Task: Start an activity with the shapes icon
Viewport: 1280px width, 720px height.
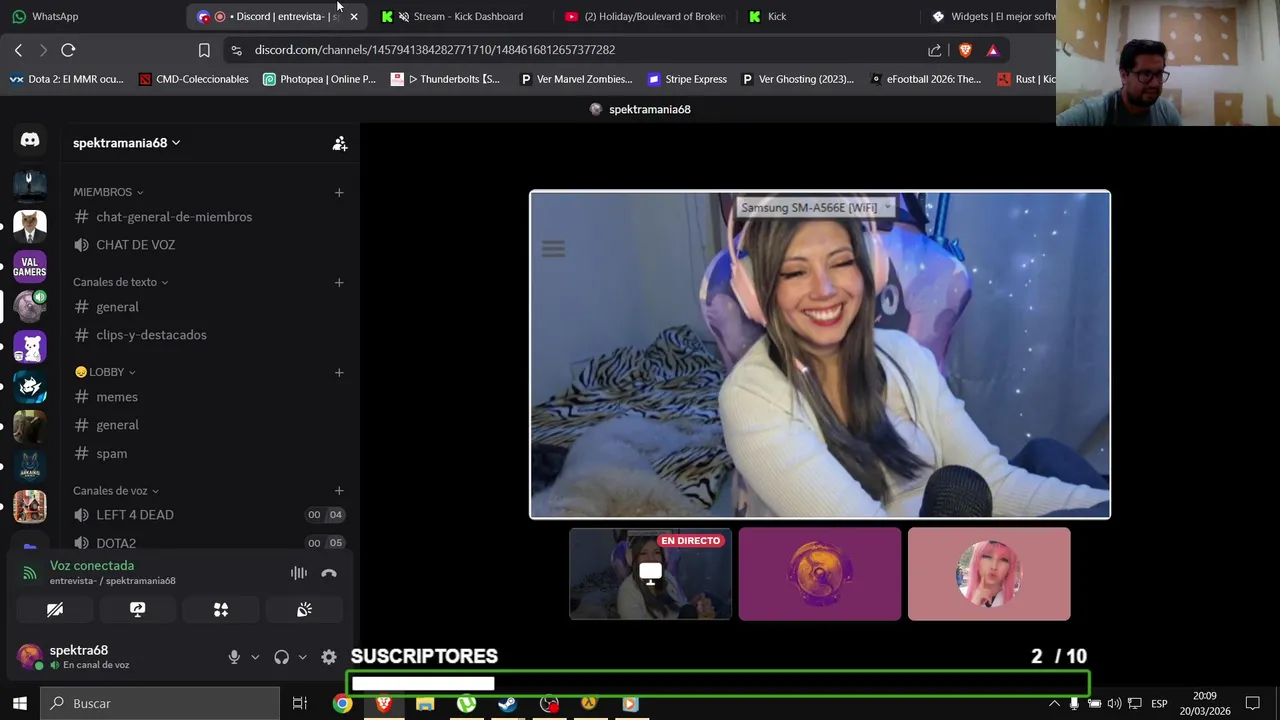Action: (221, 609)
